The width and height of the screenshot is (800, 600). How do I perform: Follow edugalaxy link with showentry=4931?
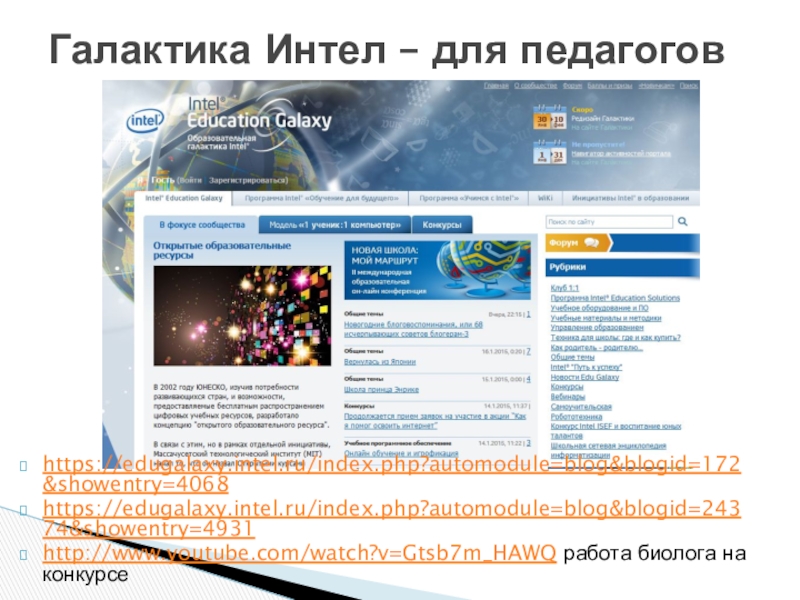391,518
